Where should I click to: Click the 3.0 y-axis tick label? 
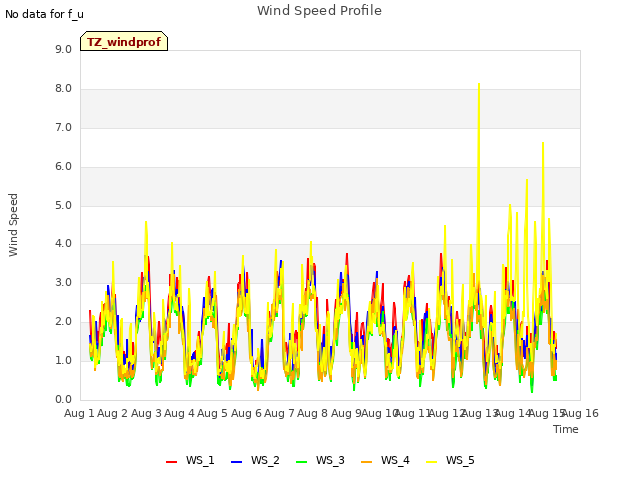63,282
